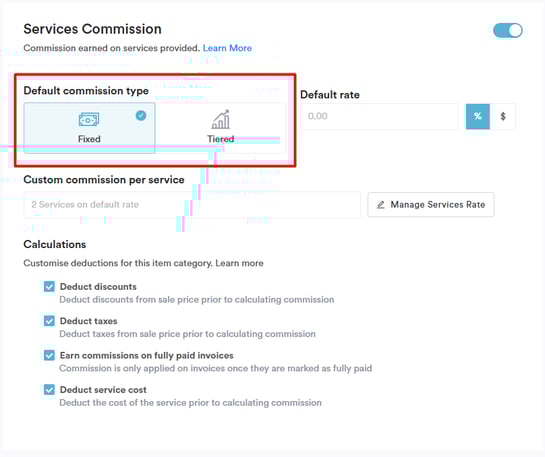The height and width of the screenshot is (457, 545).
Task: Open the Learn More link under Services Commission
Action: [x=227, y=48]
